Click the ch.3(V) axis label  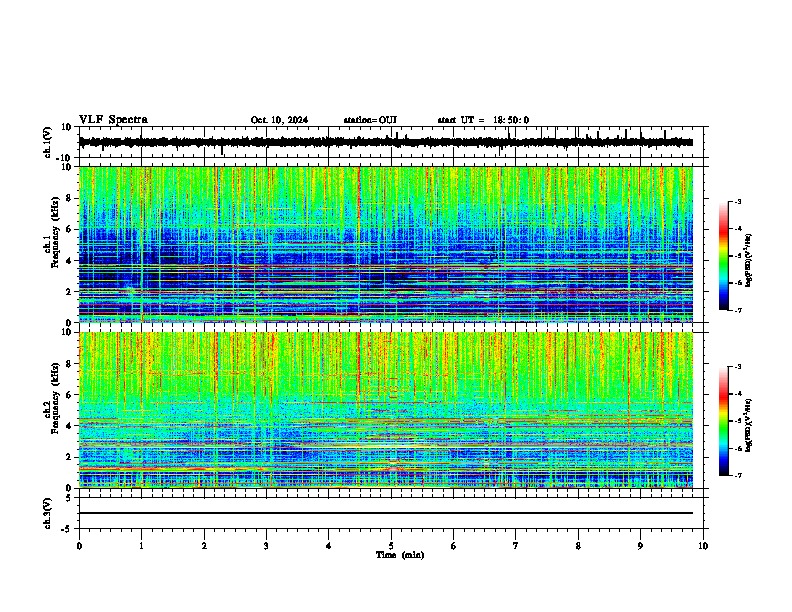(48, 513)
